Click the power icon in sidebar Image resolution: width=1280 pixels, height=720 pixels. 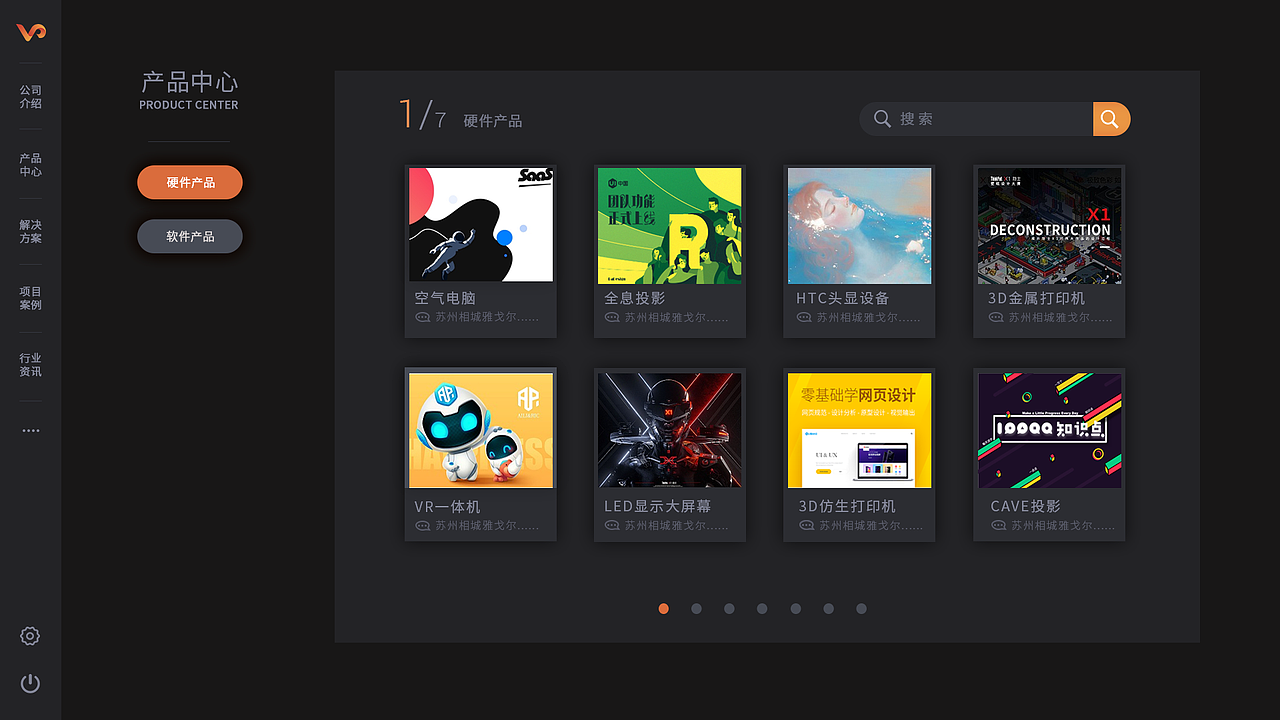30,683
